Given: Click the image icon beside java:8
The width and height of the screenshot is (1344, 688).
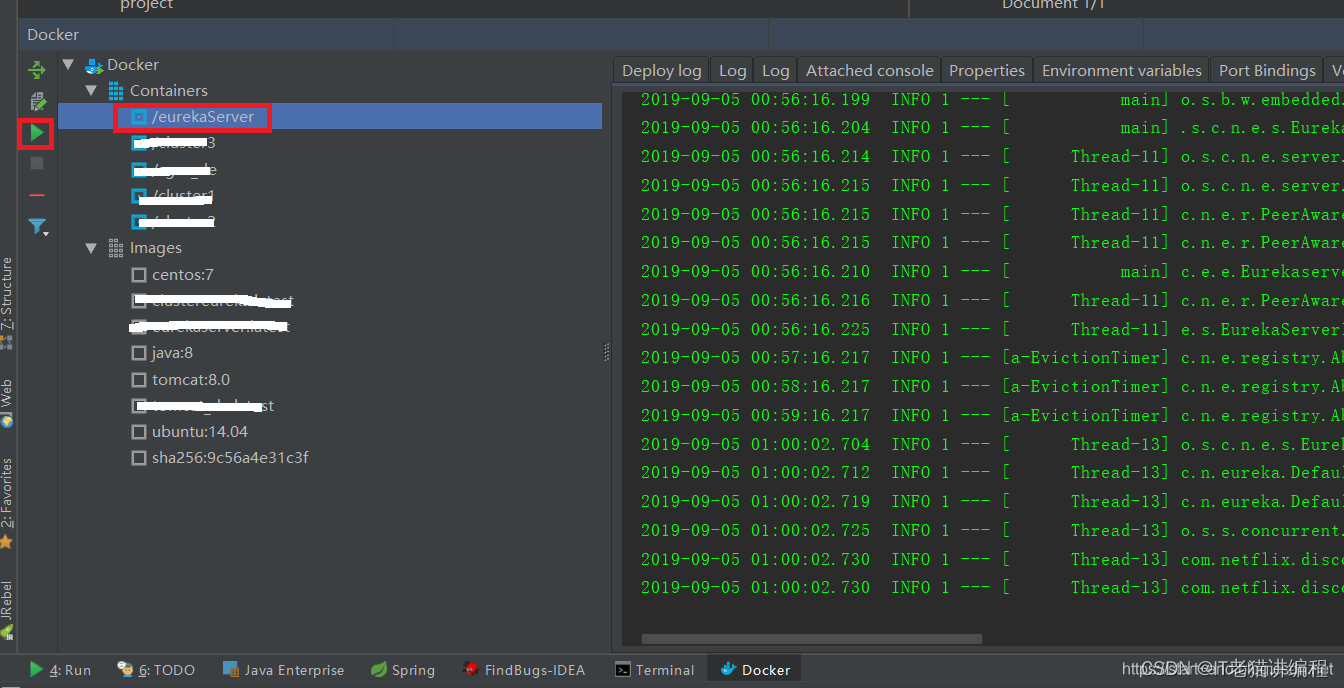Looking at the screenshot, I should point(139,352).
